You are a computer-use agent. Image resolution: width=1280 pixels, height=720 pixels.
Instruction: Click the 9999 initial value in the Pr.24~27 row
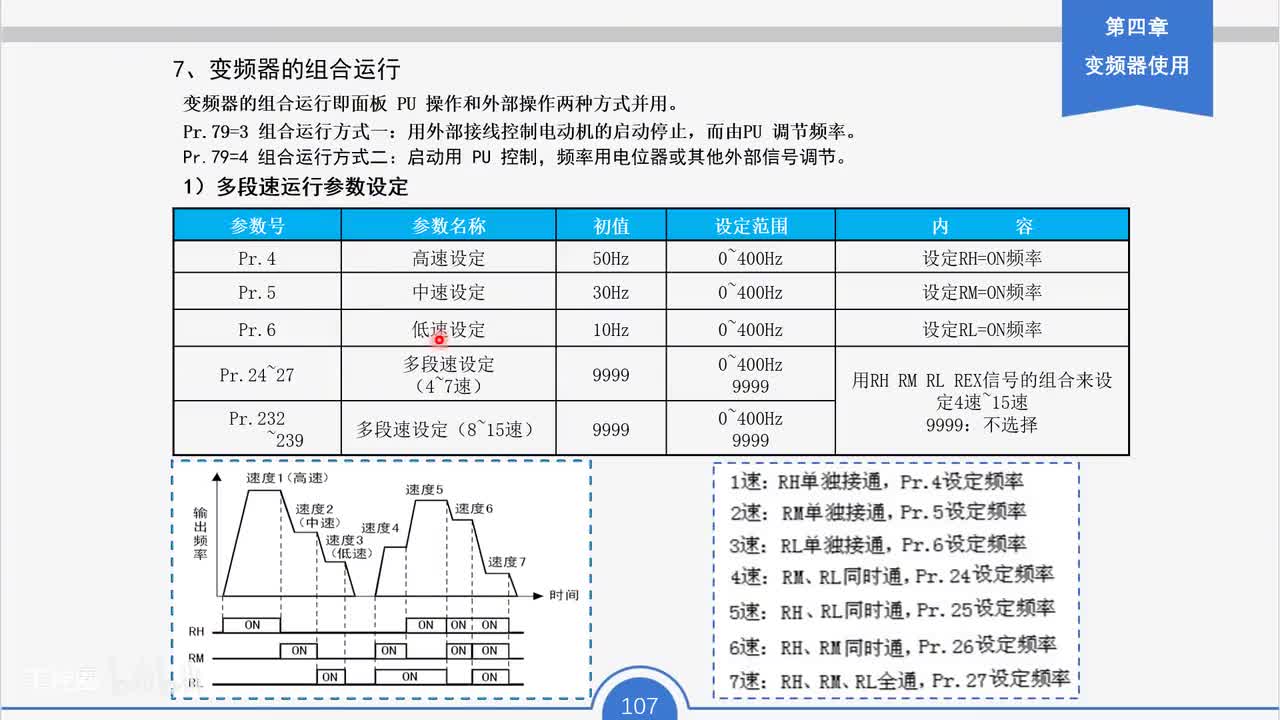(x=611, y=375)
